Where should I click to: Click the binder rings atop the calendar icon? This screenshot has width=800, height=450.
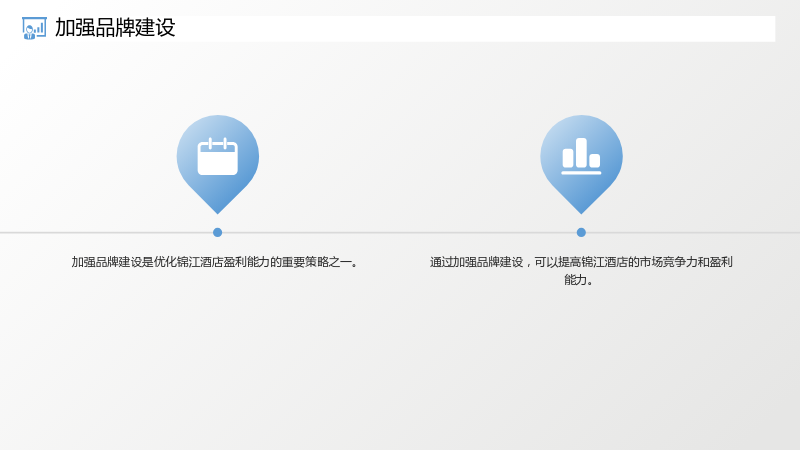tap(218, 143)
